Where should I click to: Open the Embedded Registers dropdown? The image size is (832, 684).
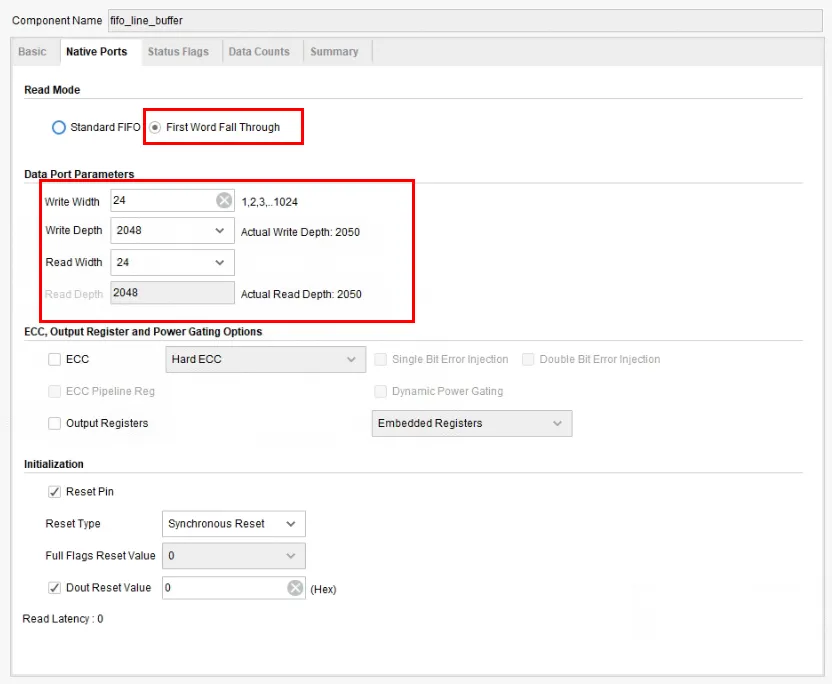pyautogui.click(x=471, y=424)
